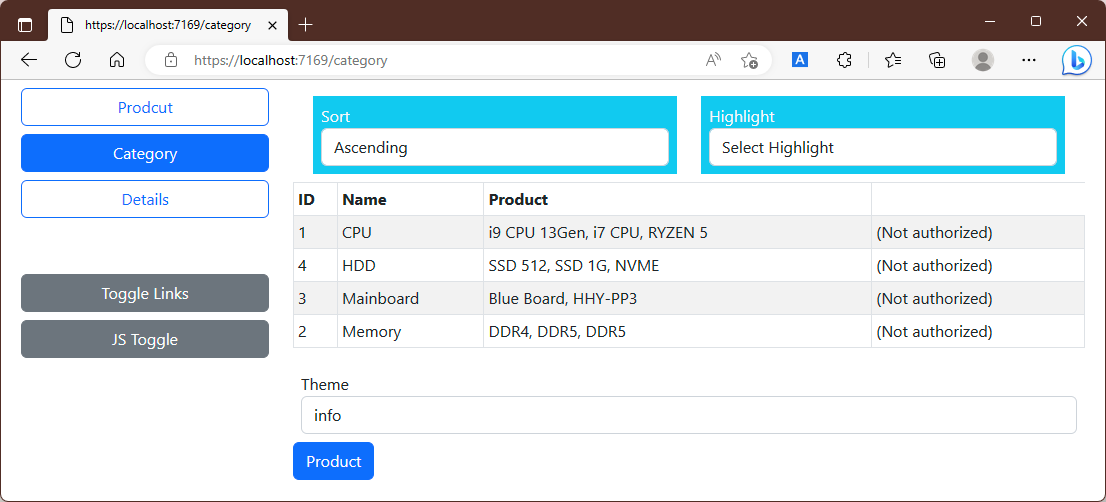Navigate to the Prodcut page
The image size is (1106, 502).
[145, 107]
